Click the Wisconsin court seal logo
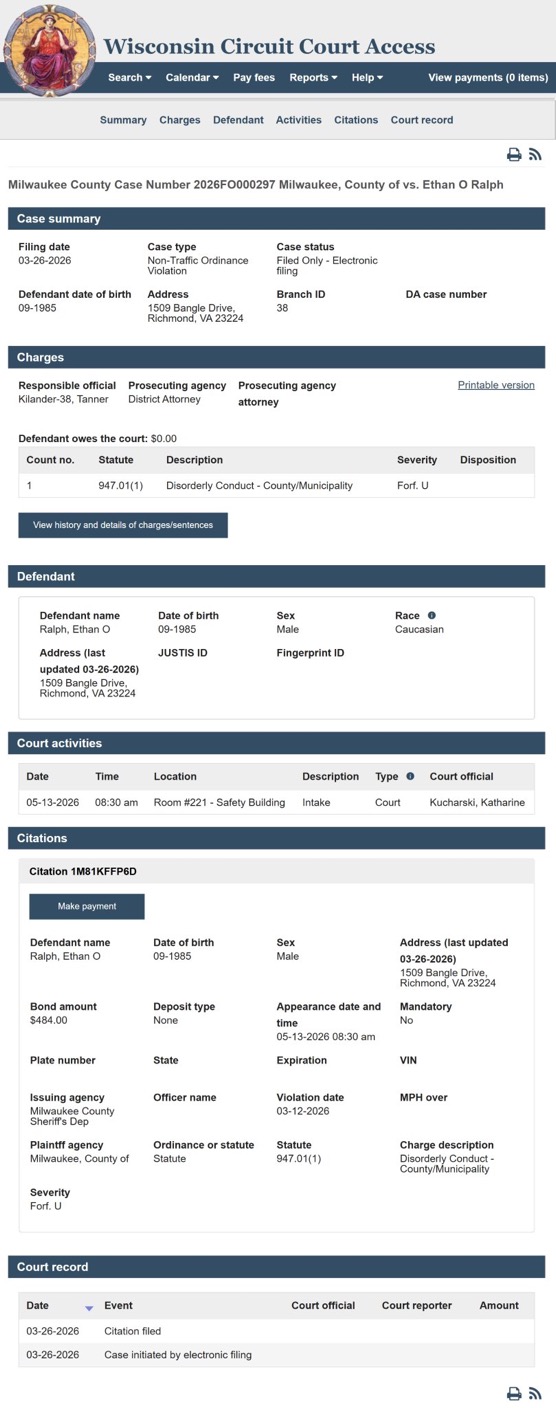556x1408 pixels. click(x=50, y=49)
